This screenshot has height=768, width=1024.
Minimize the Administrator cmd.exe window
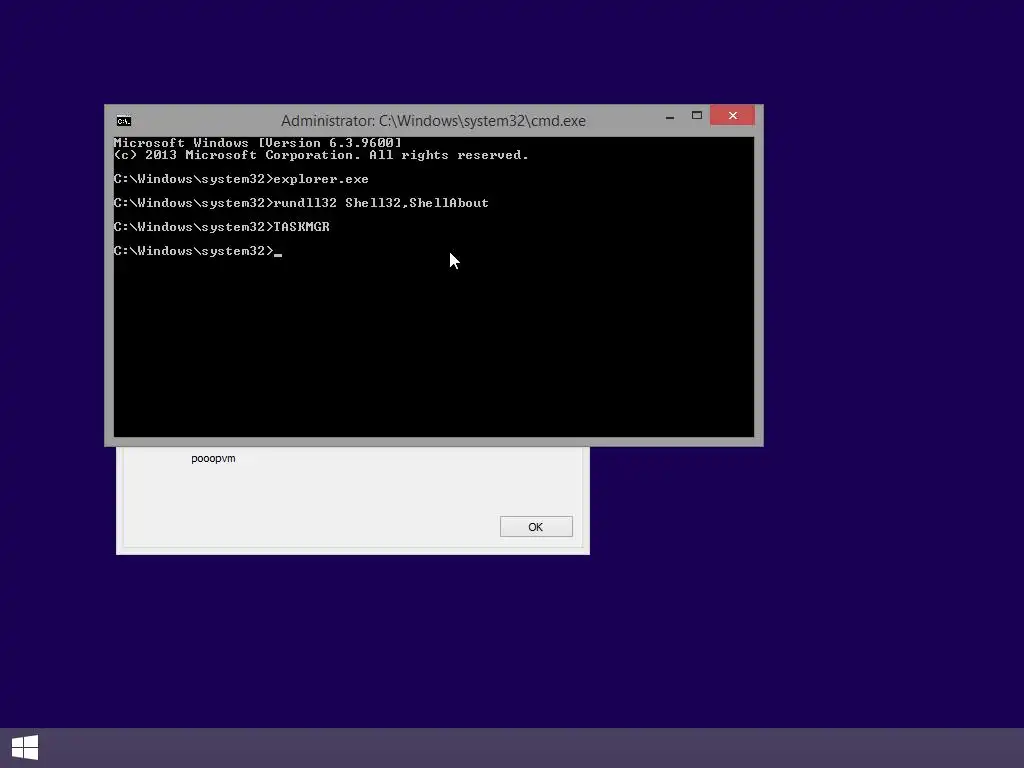click(669, 116)
